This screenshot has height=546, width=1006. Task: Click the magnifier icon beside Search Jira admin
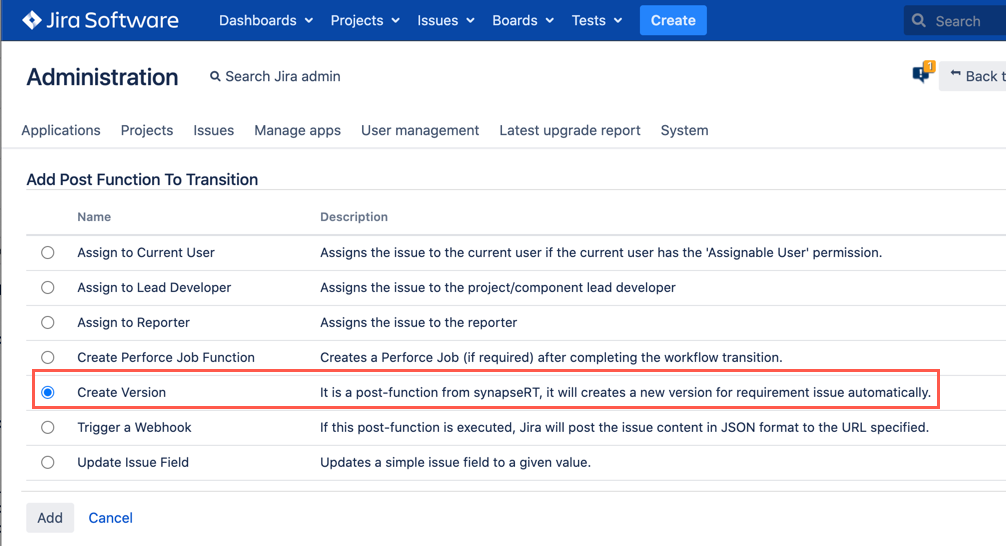215,77
